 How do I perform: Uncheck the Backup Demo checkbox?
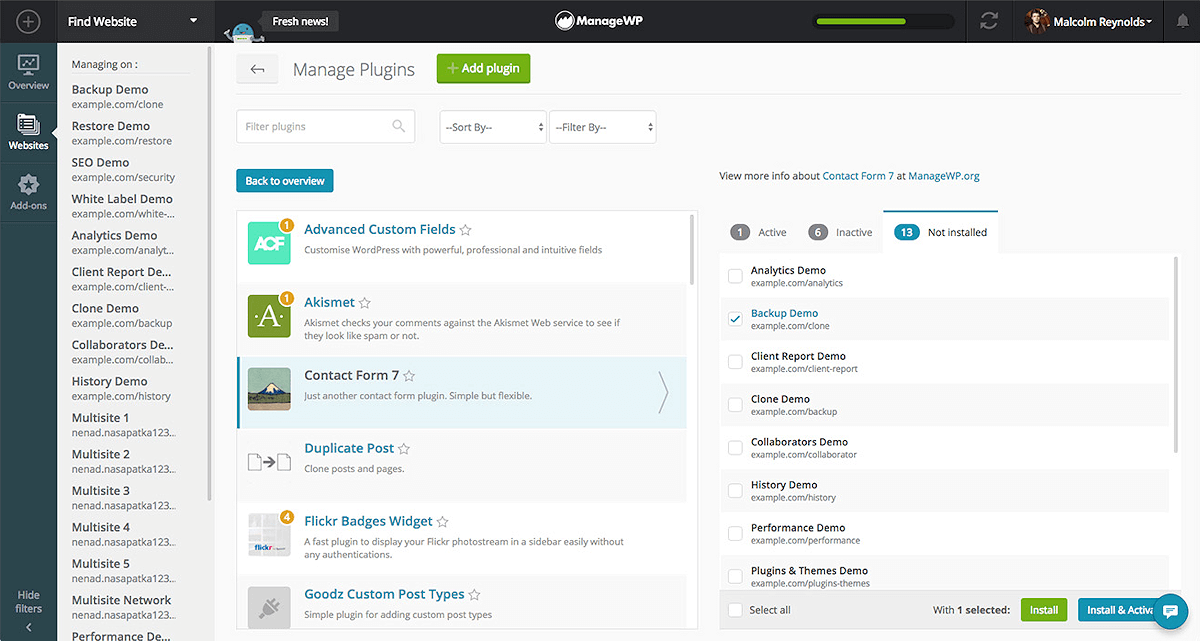click(735, 319)
